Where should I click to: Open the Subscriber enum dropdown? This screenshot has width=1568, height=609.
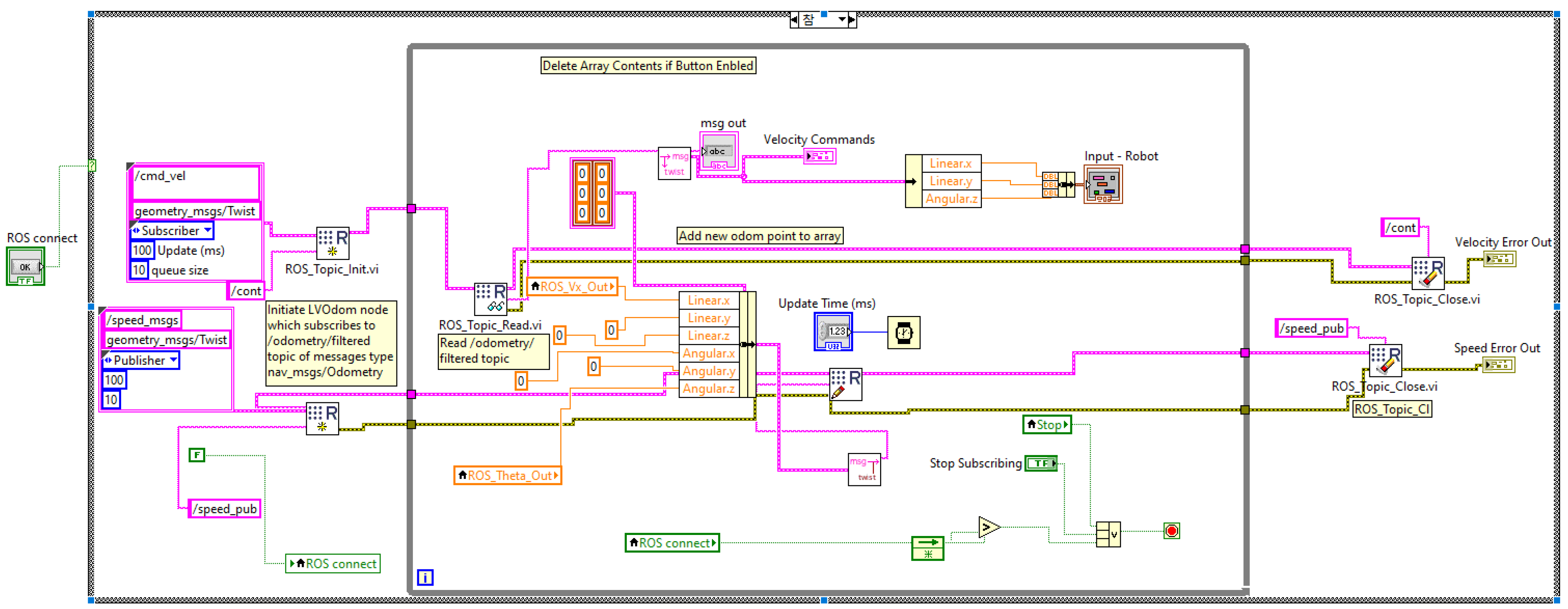coord(208,230)
